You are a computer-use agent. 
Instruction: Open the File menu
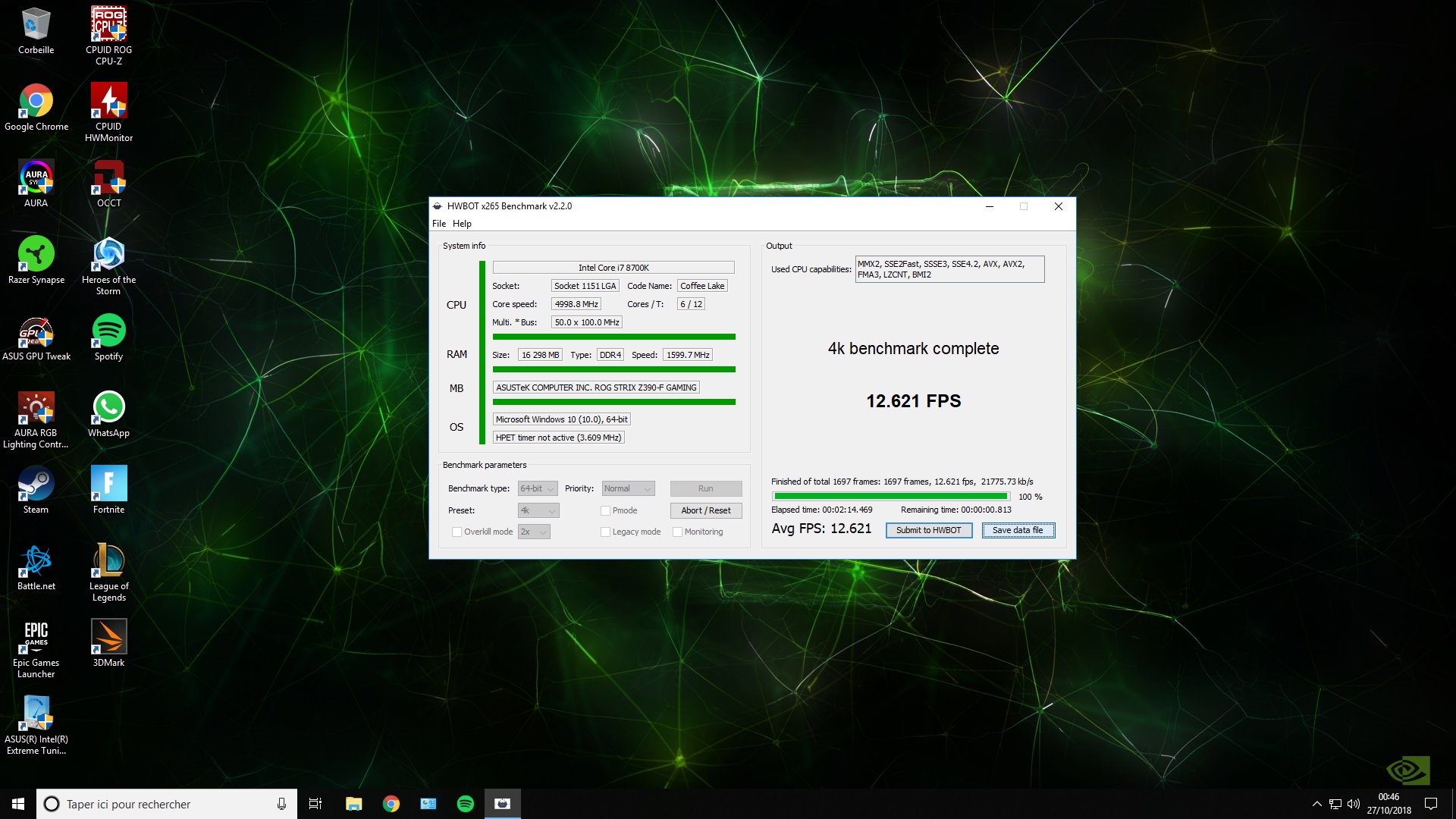pos(439,224)
